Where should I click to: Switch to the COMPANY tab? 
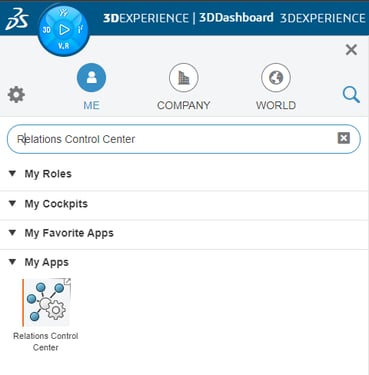coord(183,87)
